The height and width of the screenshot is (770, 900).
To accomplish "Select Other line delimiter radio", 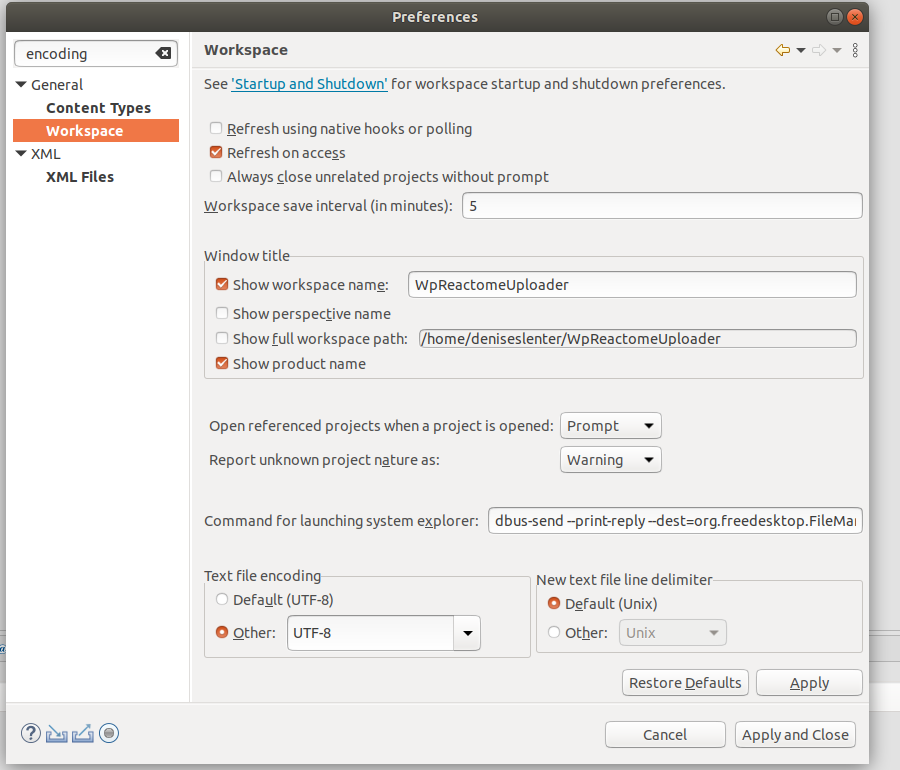I will point(554,632).
